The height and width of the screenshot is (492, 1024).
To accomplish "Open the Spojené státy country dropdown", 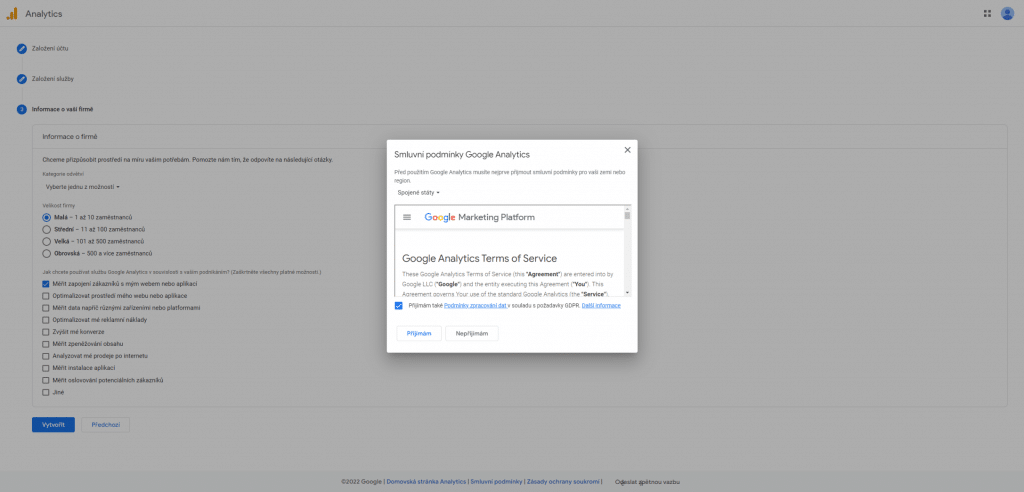I will coord(419,193).
